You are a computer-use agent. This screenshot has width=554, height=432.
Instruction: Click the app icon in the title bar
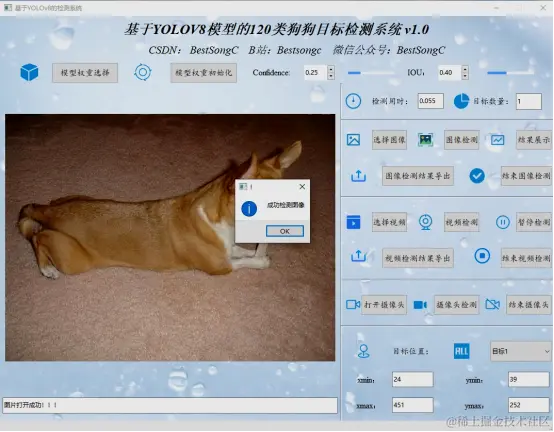[x=8, y=7]
